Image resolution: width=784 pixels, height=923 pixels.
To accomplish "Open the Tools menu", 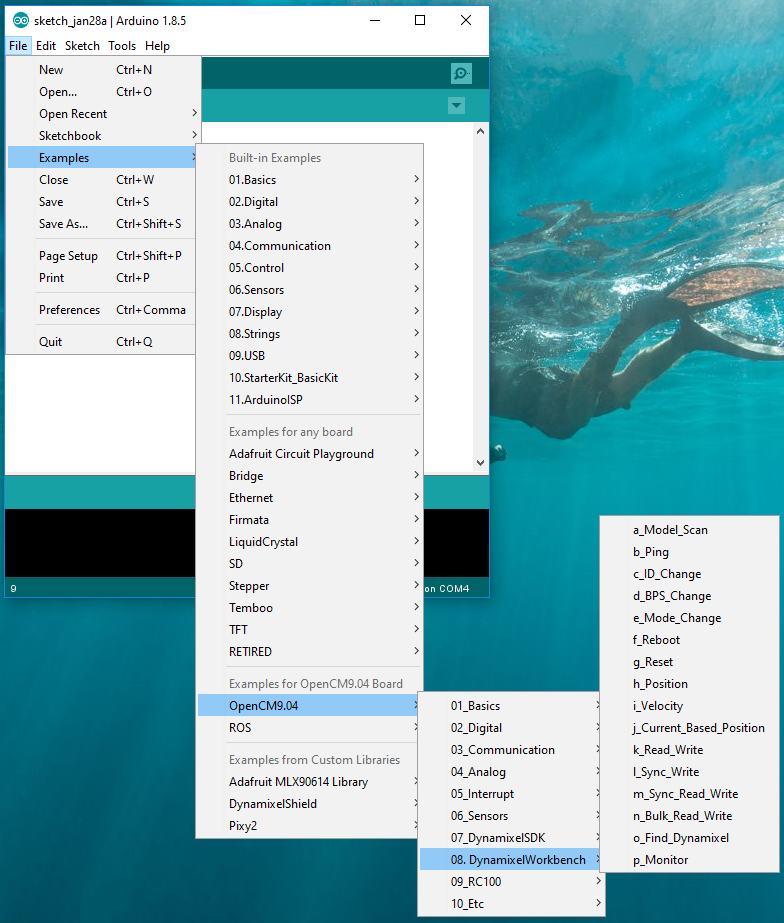I will click(x=122, y=46).
